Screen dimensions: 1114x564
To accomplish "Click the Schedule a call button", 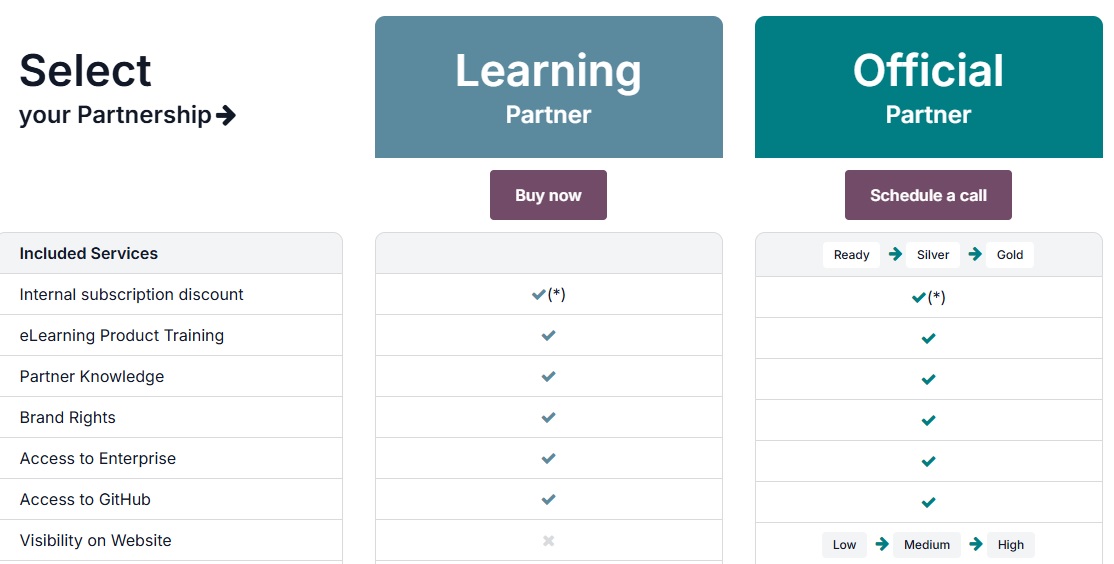I will point(928,195).
